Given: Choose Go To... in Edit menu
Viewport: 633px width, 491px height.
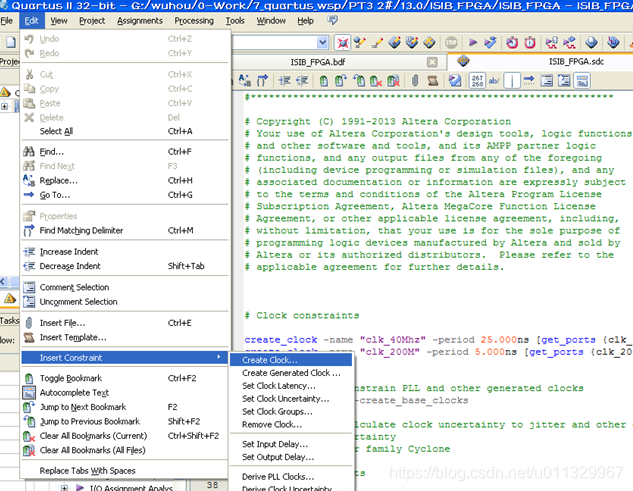Looking at the screenshot, I should 125,195.
